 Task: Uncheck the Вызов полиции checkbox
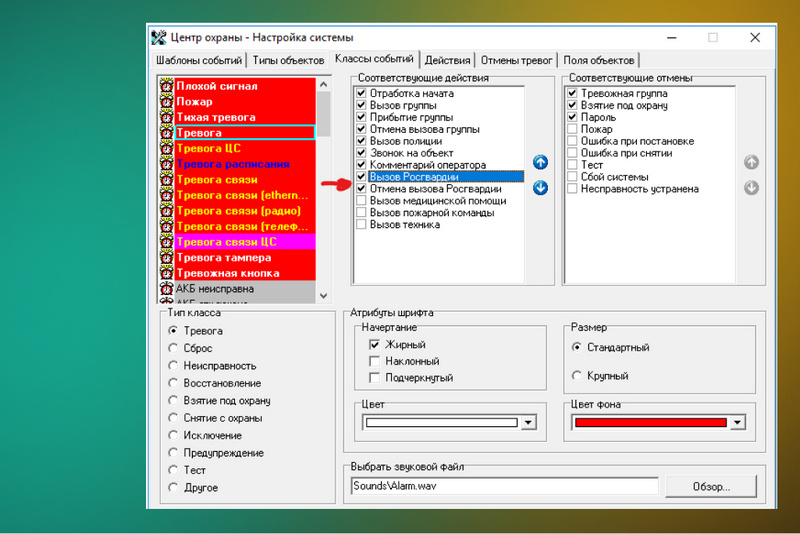(361, 141)
